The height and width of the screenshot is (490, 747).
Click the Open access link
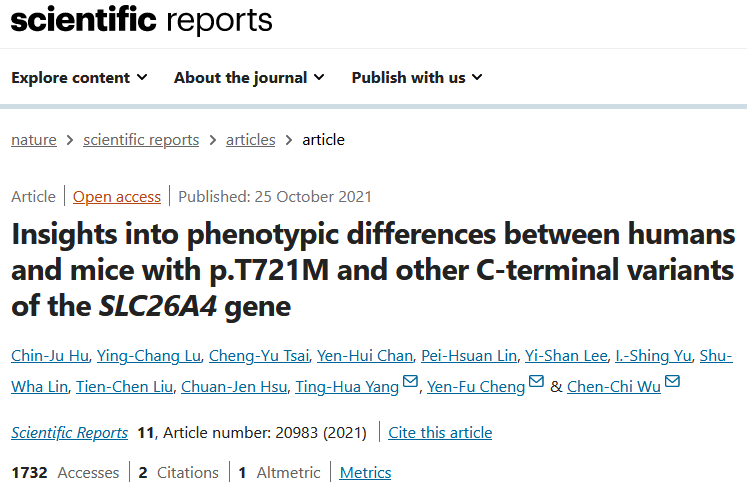pyautogui.click(x=117, y=197)
